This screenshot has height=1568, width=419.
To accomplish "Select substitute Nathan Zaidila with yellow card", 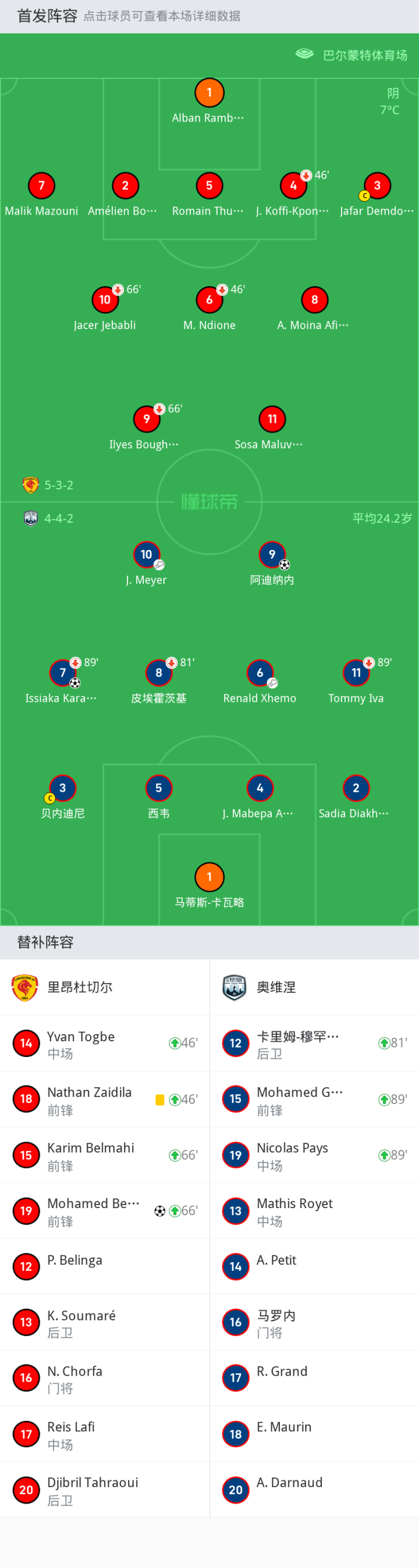I will pos(105,1099).
